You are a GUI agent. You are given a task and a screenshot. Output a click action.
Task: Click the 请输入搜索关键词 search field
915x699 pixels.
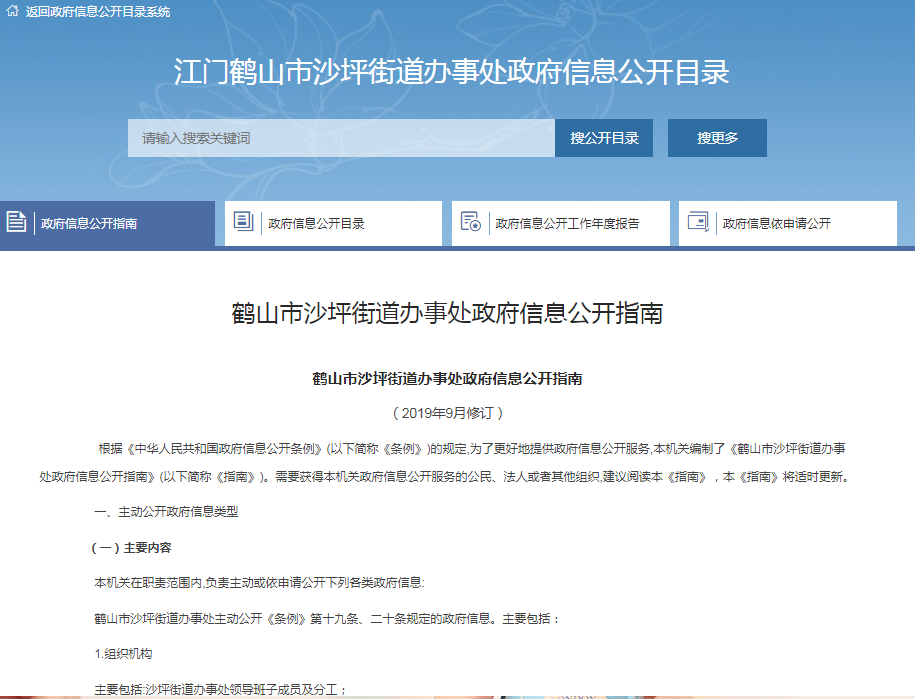[x=341, y=138]
